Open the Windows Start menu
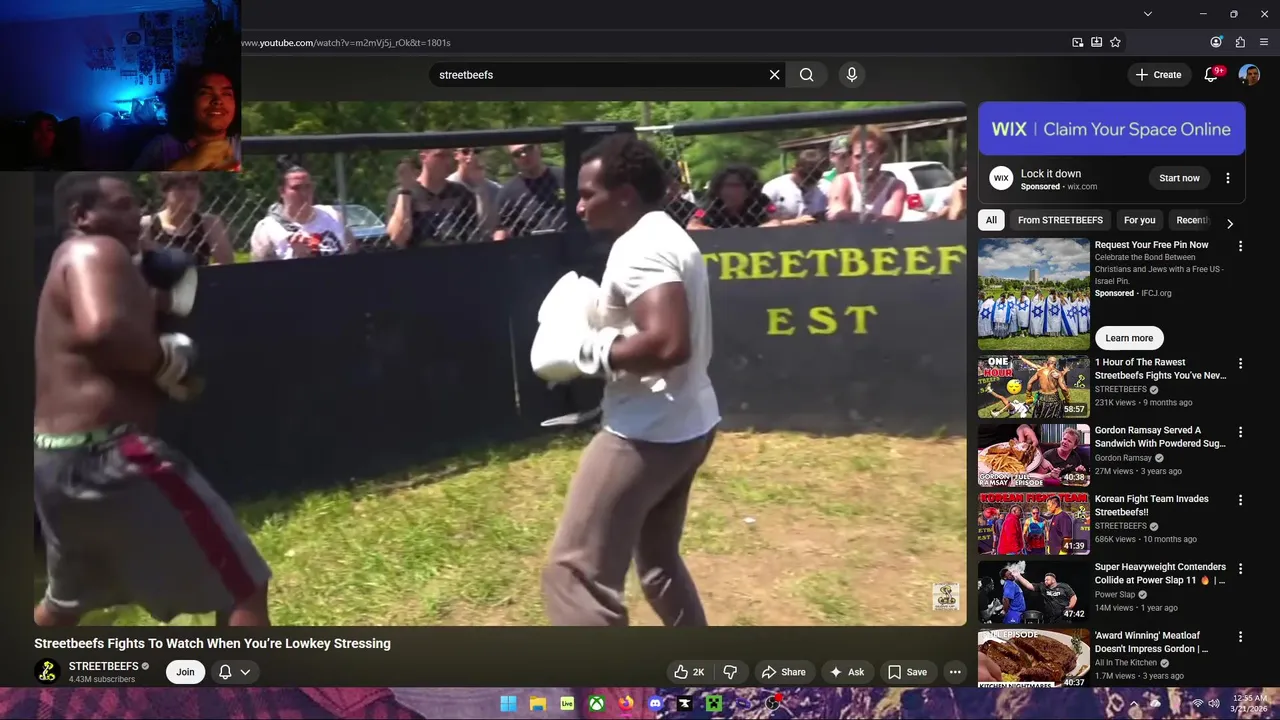 pyautogui.click(x=508, y=704)
